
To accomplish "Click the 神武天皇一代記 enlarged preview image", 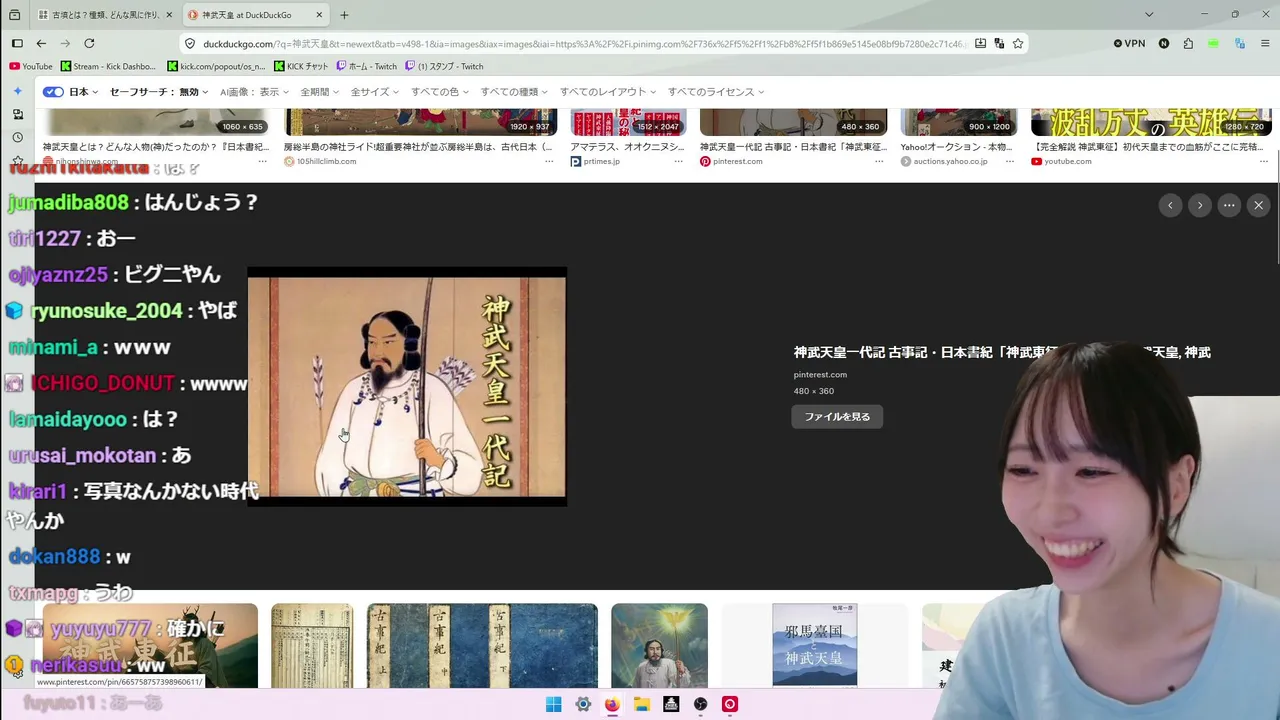I will click(407, 386).
